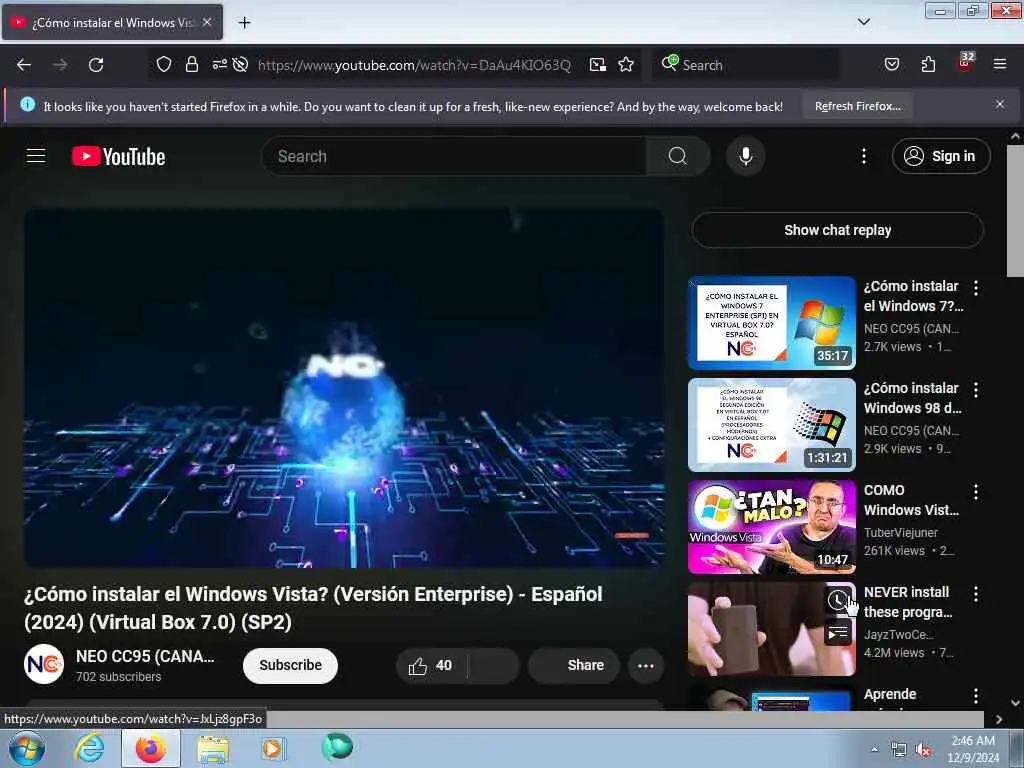Open the NEO CC95 (CANA... channel name link

(x=145, y=656)
